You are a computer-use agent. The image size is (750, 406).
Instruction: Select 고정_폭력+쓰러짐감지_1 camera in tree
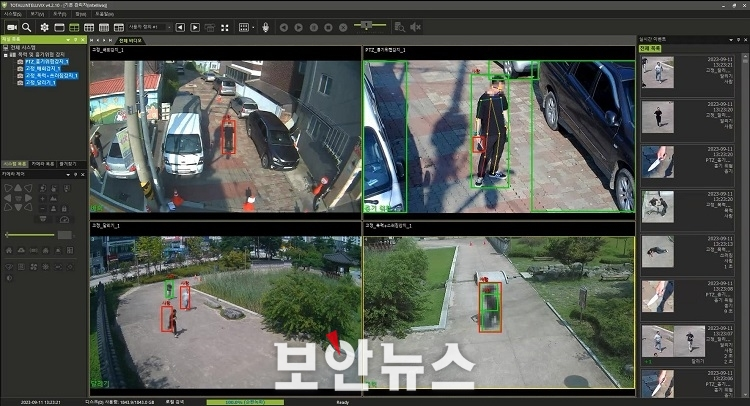[x=52, y=76]
